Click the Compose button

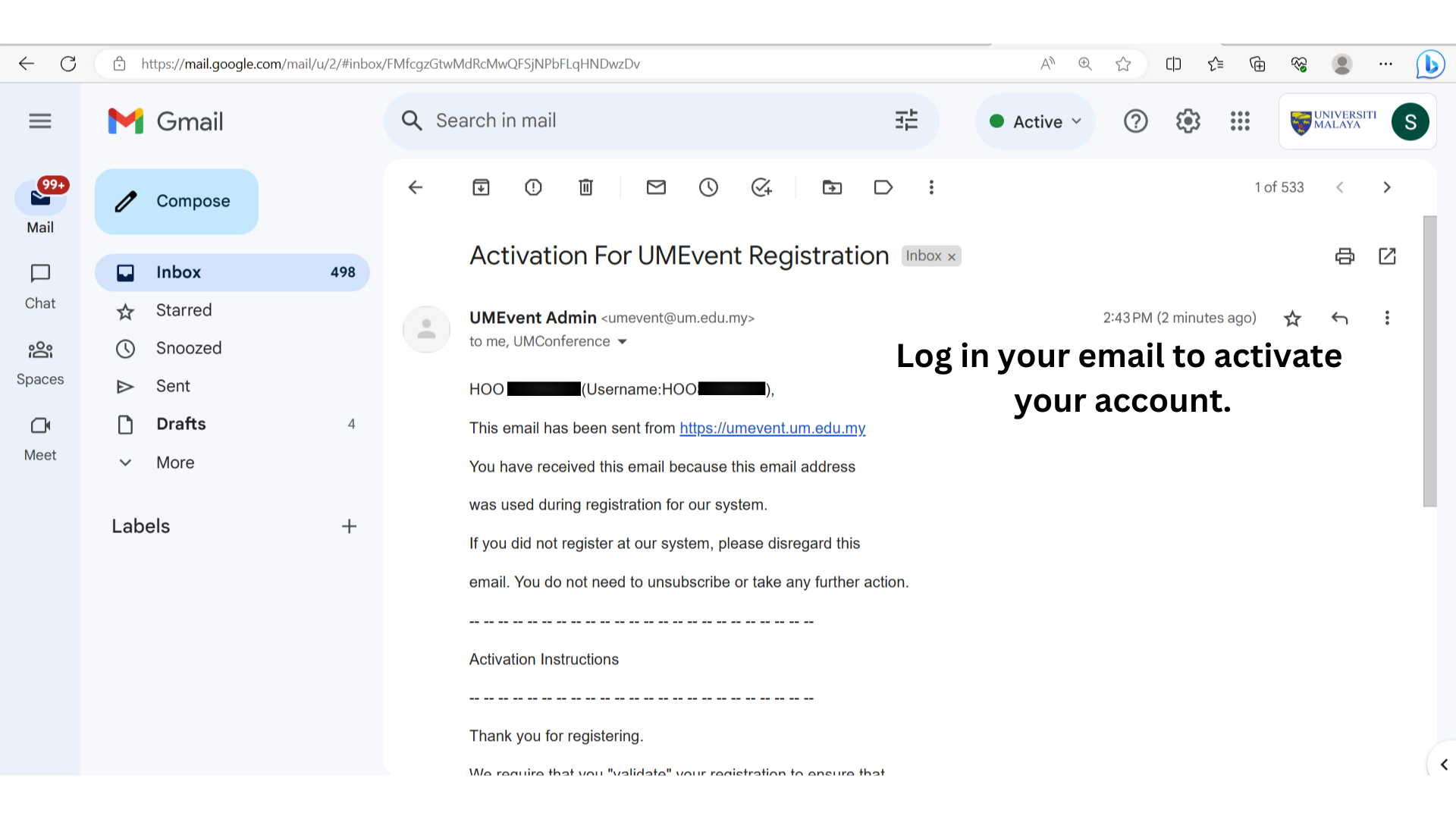click(x=177, y=201)
